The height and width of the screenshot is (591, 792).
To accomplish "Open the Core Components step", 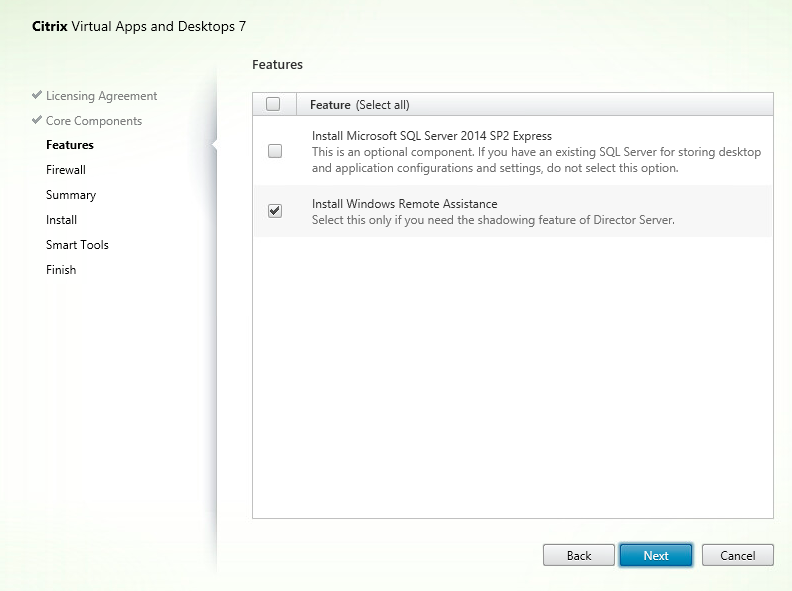I will (94, 121).
